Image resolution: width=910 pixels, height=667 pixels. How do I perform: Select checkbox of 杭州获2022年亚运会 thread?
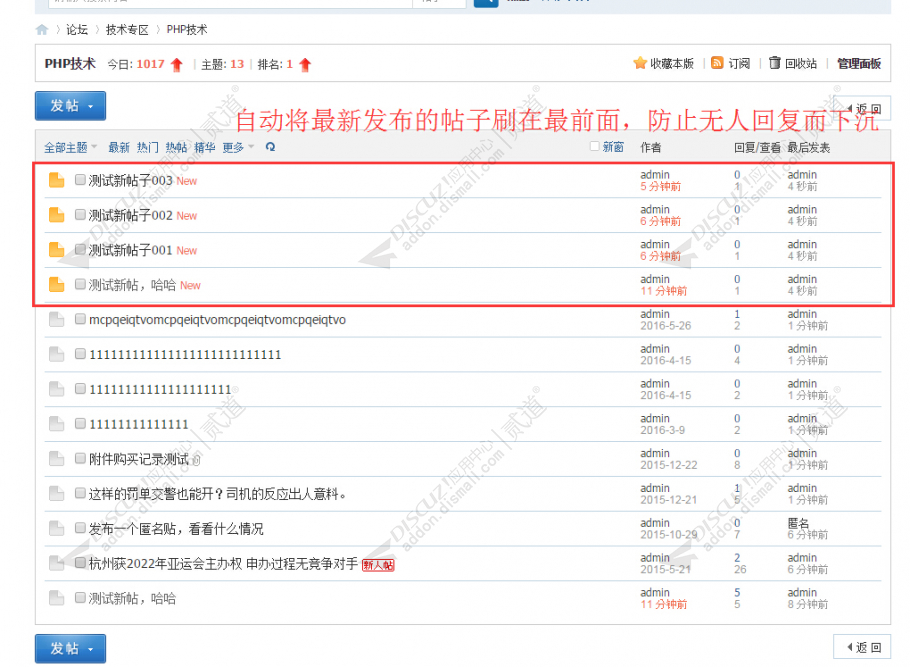click(x=80, y=563)
